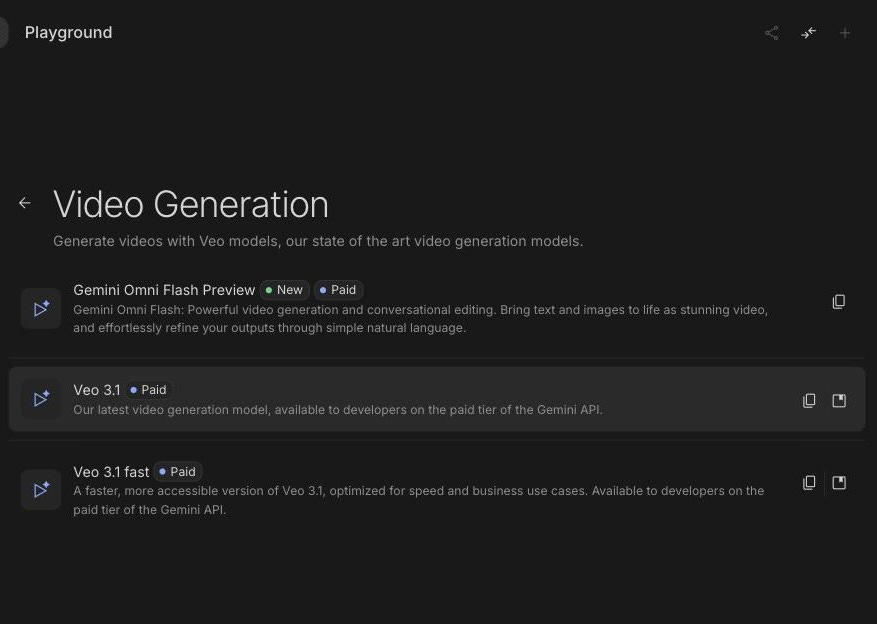Click the Playground title

point(68,32)
